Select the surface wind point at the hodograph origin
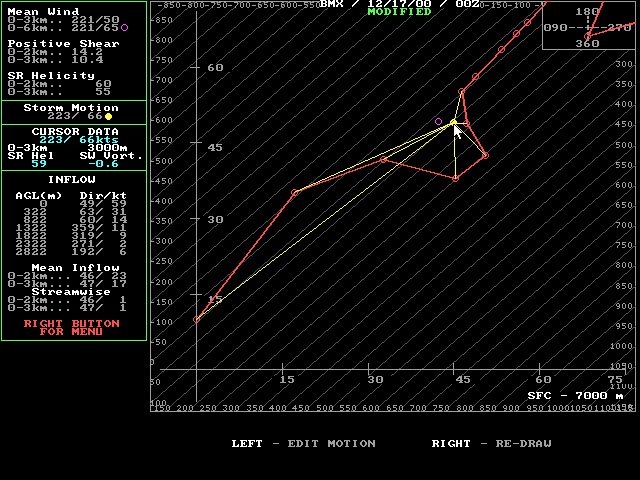Image resolution: width=640 pixels, height=480 pixels. tap(197, 319)
